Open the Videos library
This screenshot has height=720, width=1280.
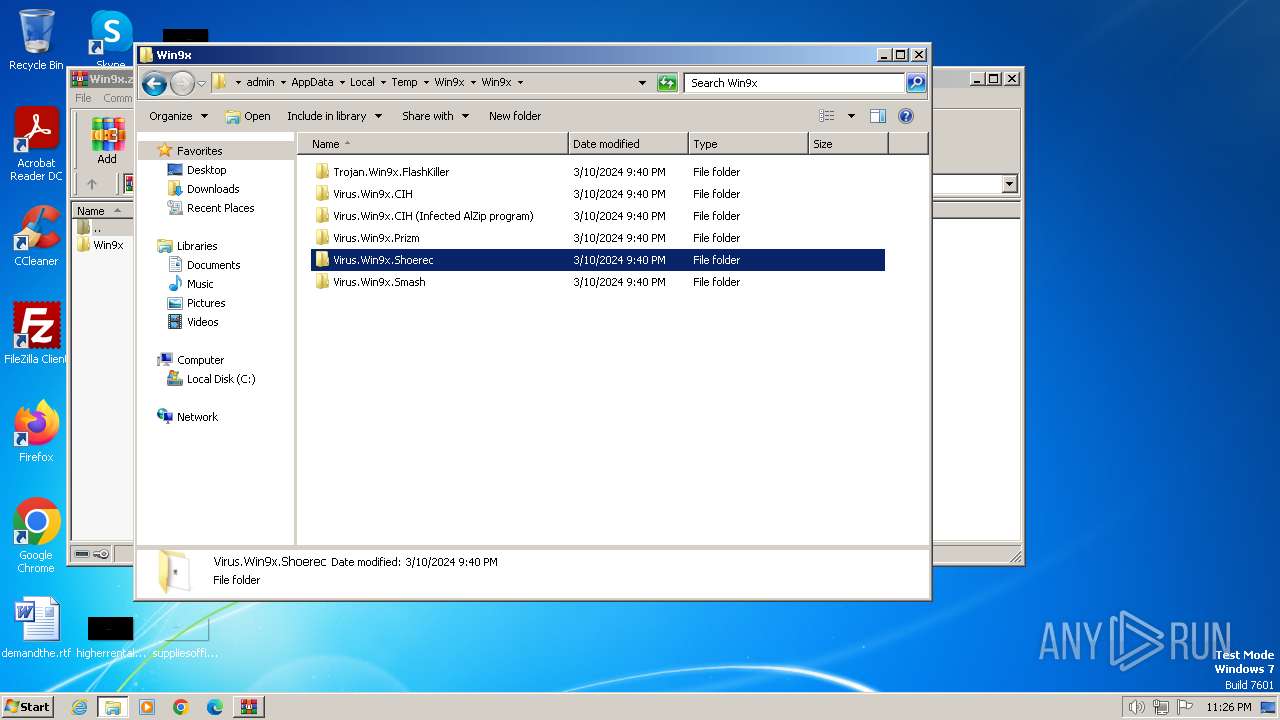[x=202, y=322]
